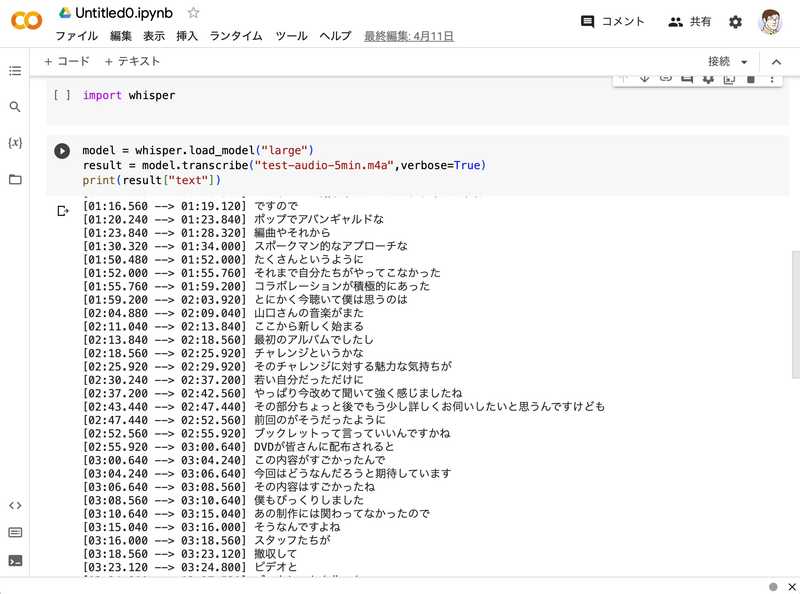
Task: Open the table of contents sidebar icon
Action: [x=16, y=71]
